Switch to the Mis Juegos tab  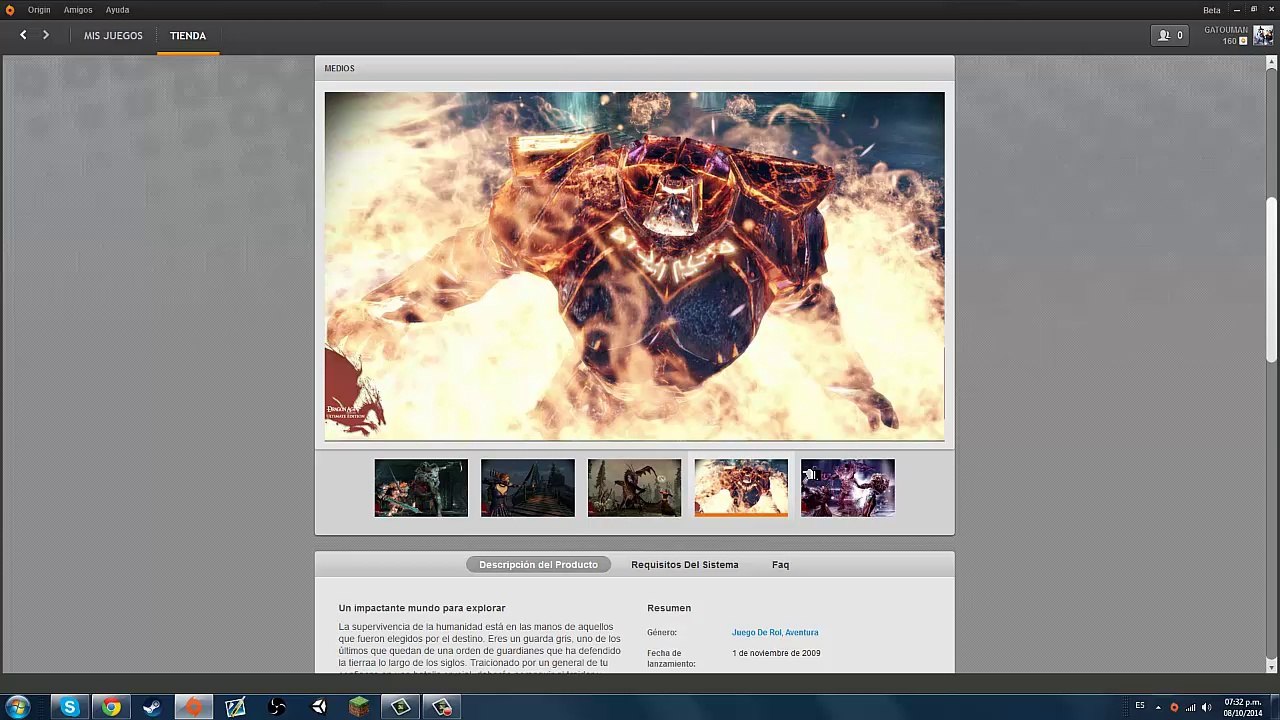pyautogui.click(x=113, y=36)
